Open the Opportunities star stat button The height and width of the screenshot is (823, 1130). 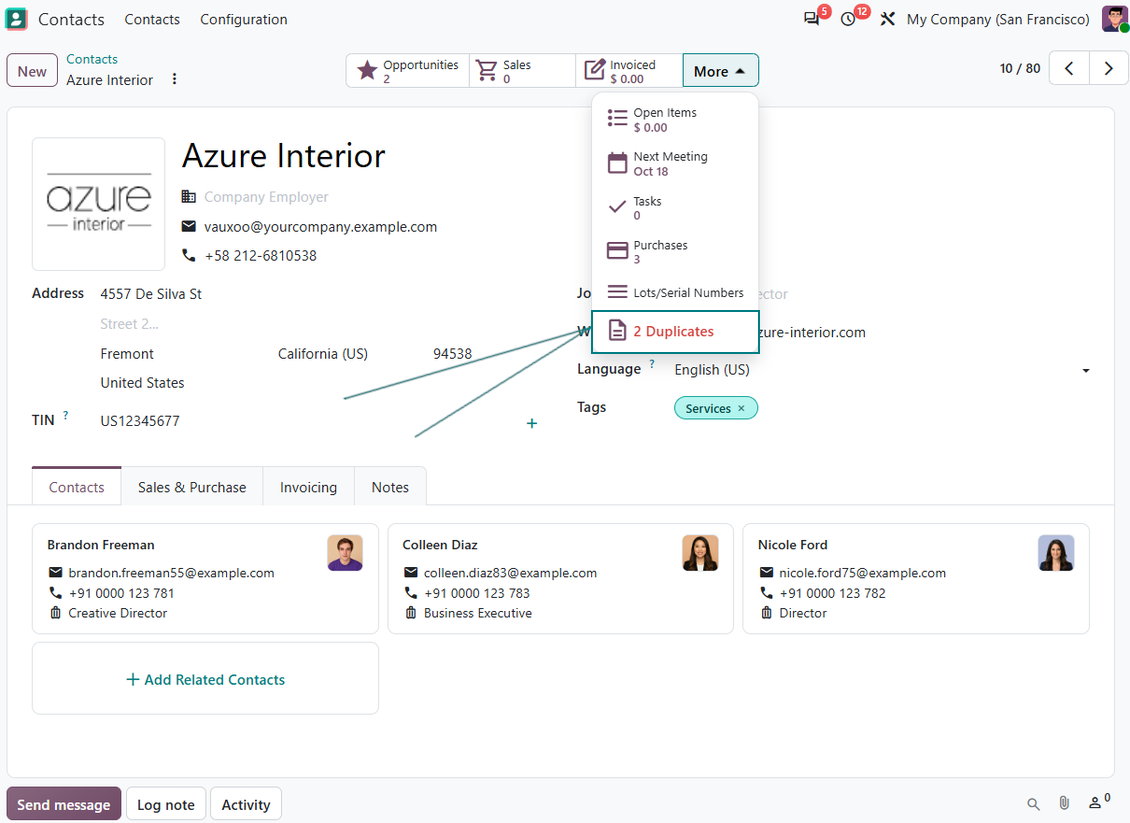coord(408,71)
